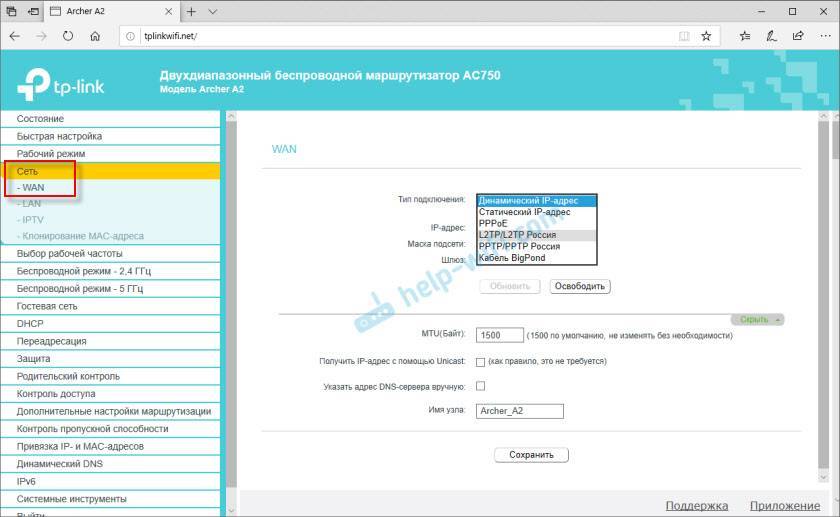This screenshot has width=840, height=517.
Task: Collapse advanced section with Скрыть toggle
Action: 759,320
